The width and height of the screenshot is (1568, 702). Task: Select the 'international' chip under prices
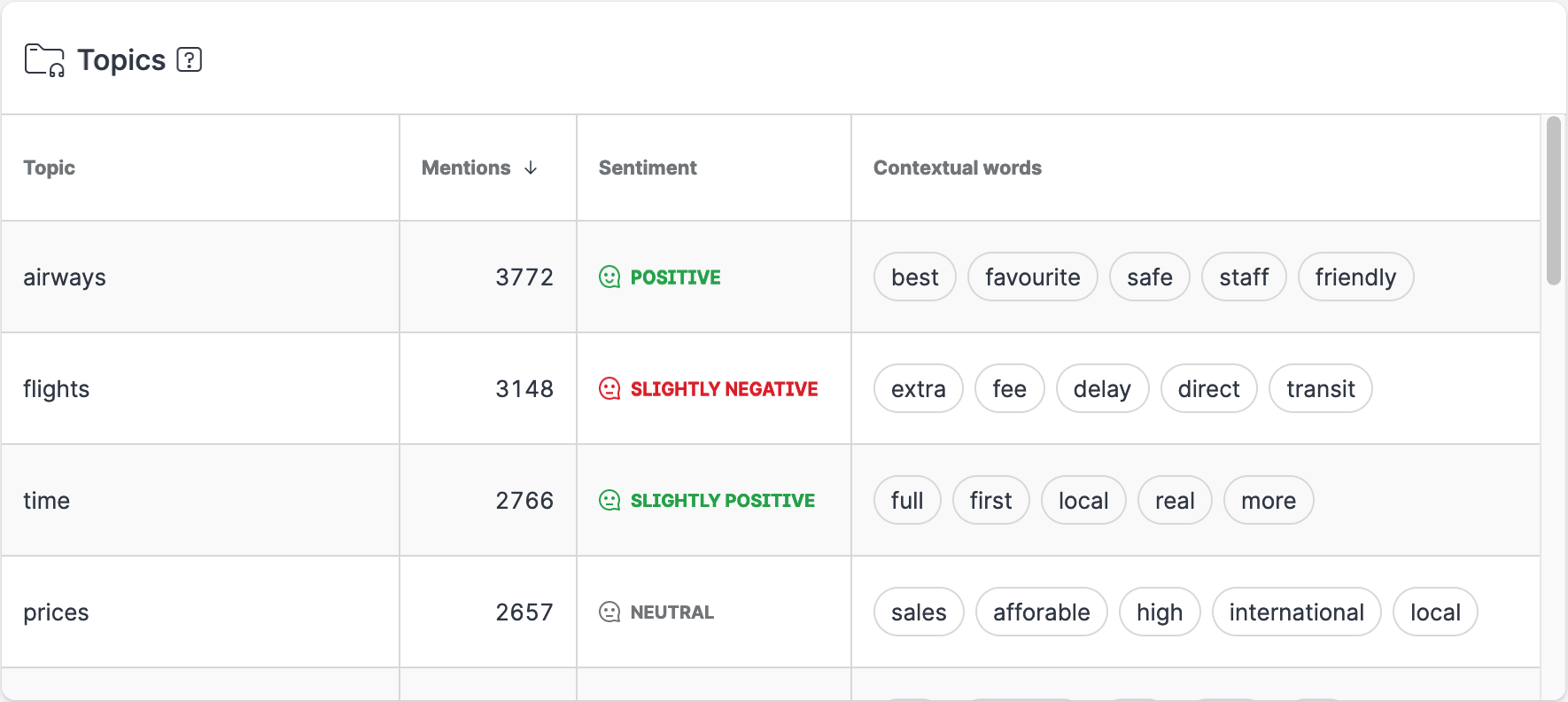1296,612
